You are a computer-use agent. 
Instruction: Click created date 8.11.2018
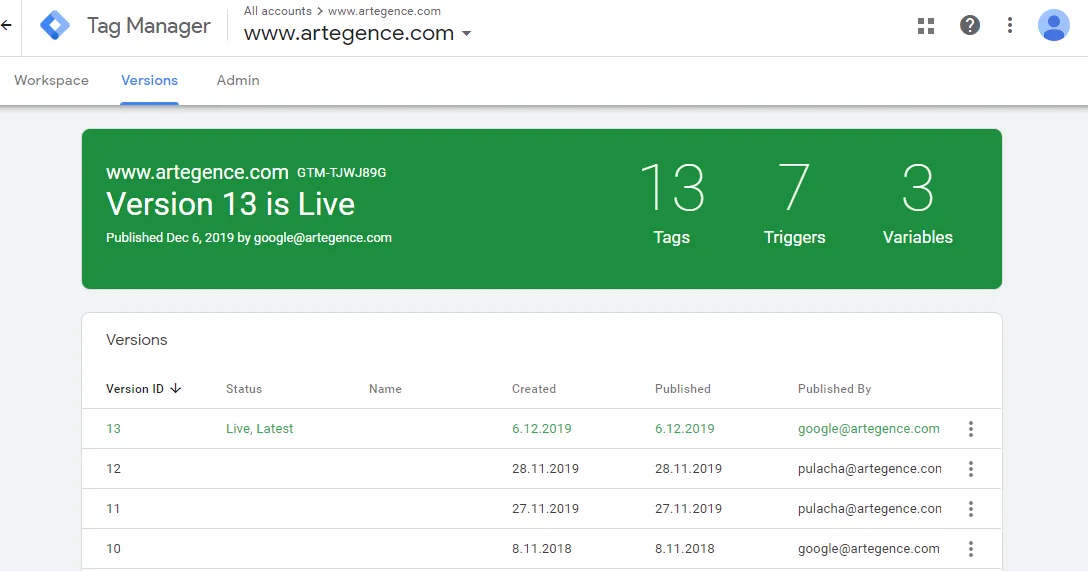(542, 549)
